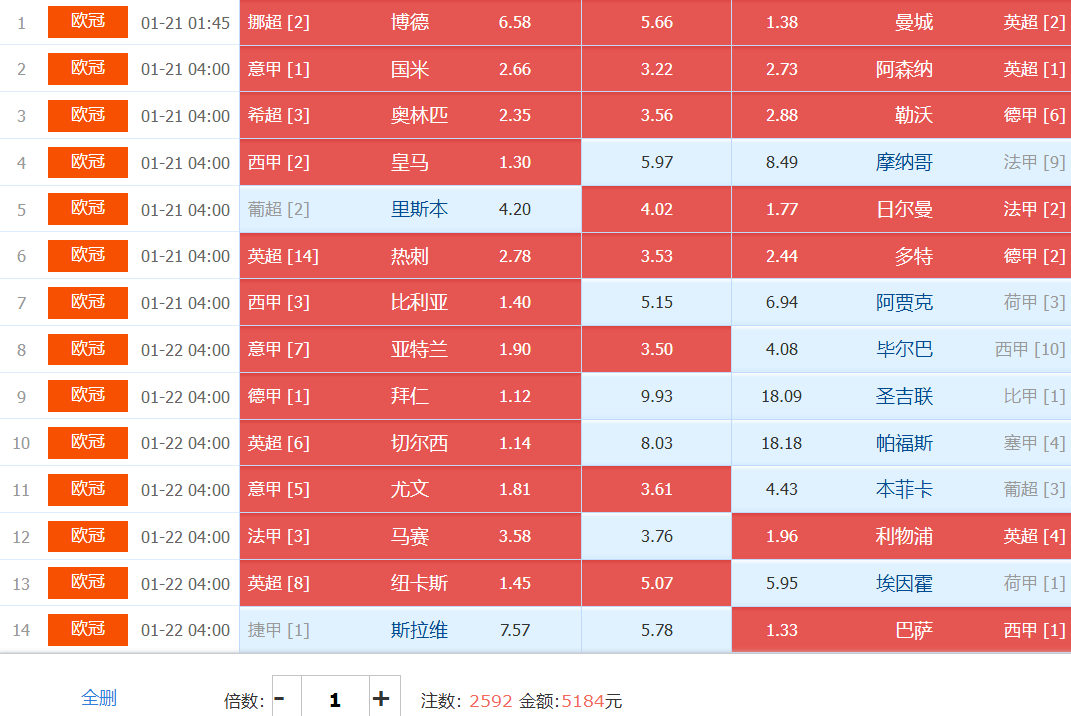This screenshot has width=1071, height=716.
Task: Click 欧冠 league tag in row 14
Action: (88, 630)
